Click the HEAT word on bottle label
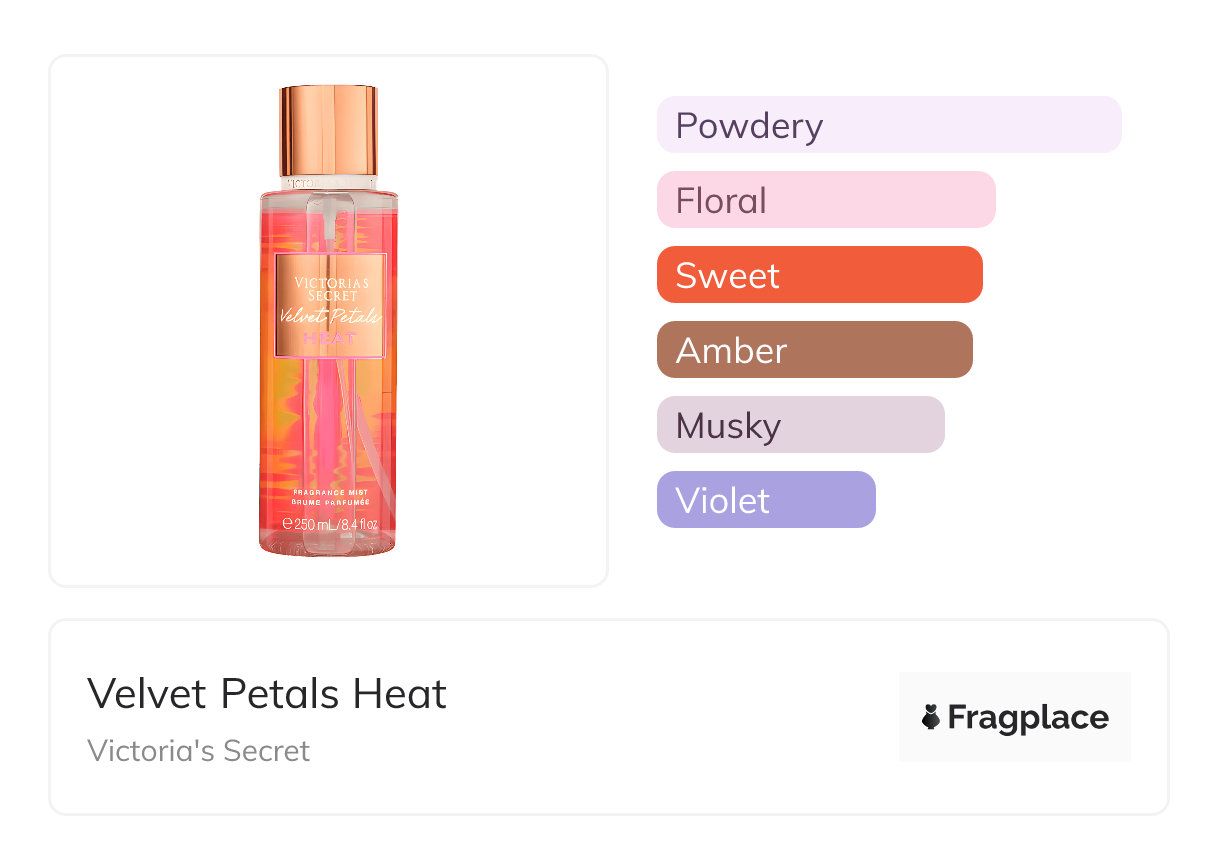This screenshot has height=864, width=1218. click(x=329, y=338)
